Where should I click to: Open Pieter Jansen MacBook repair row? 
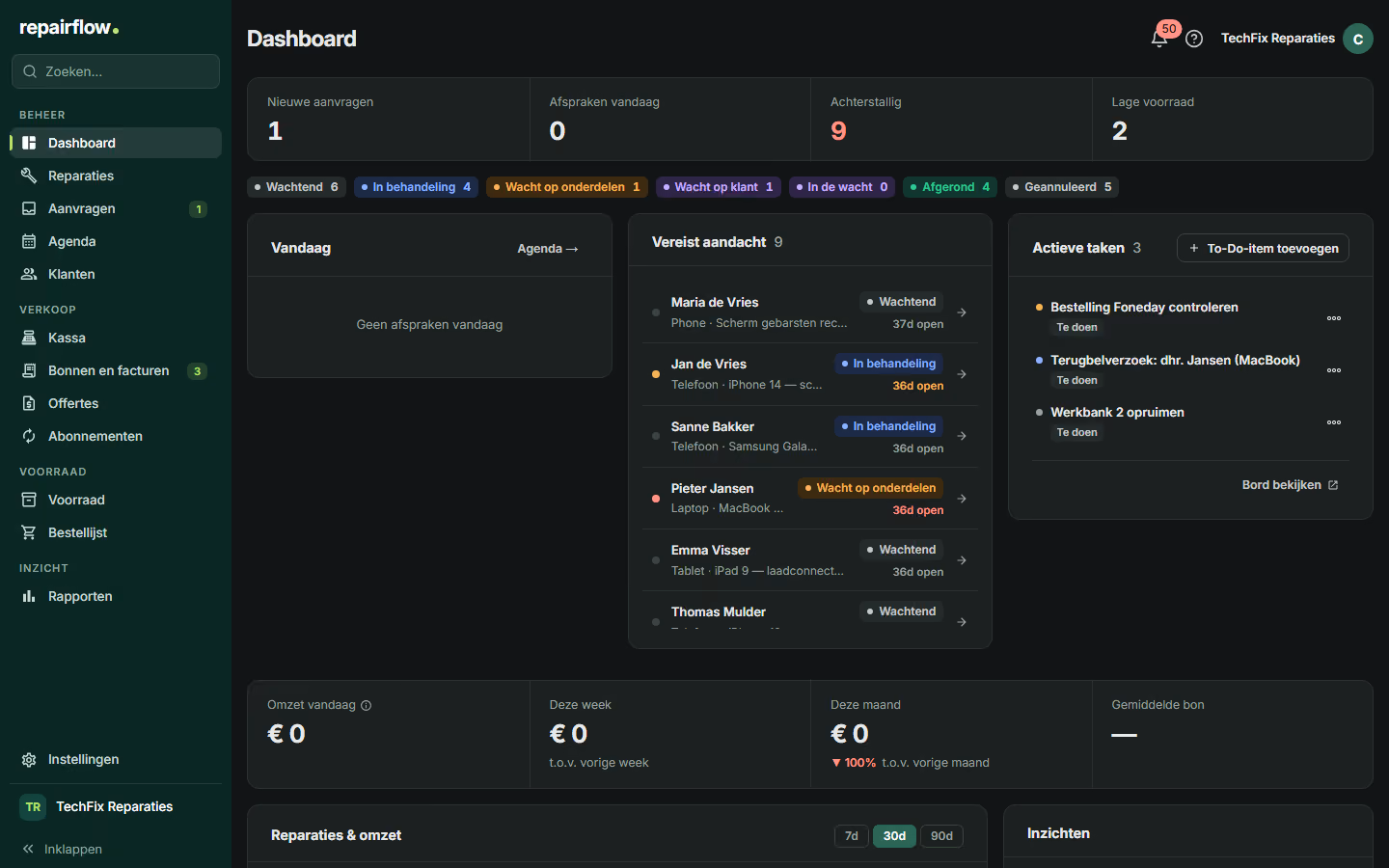810,499
